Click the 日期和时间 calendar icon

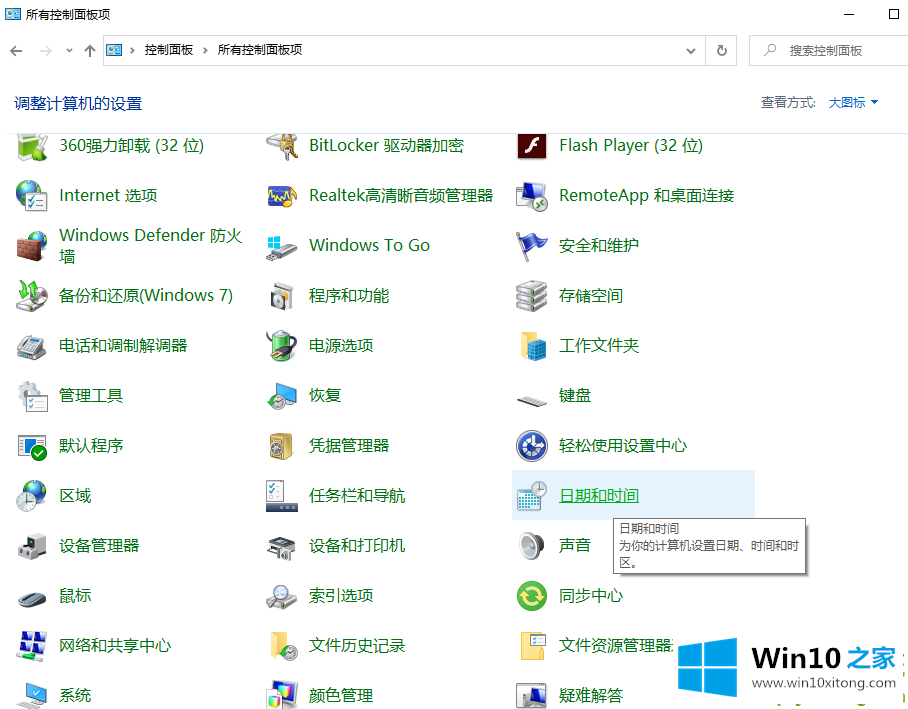click(532, 496)
